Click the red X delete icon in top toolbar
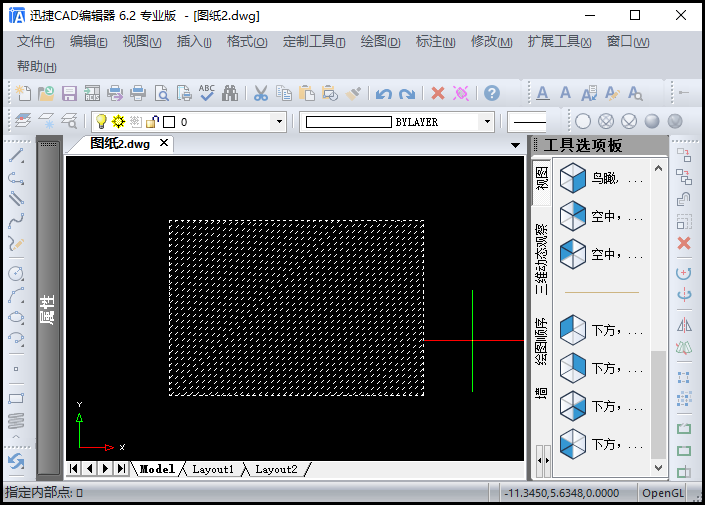The height and width of the screenshot is (505, 705). coord(437,93)
